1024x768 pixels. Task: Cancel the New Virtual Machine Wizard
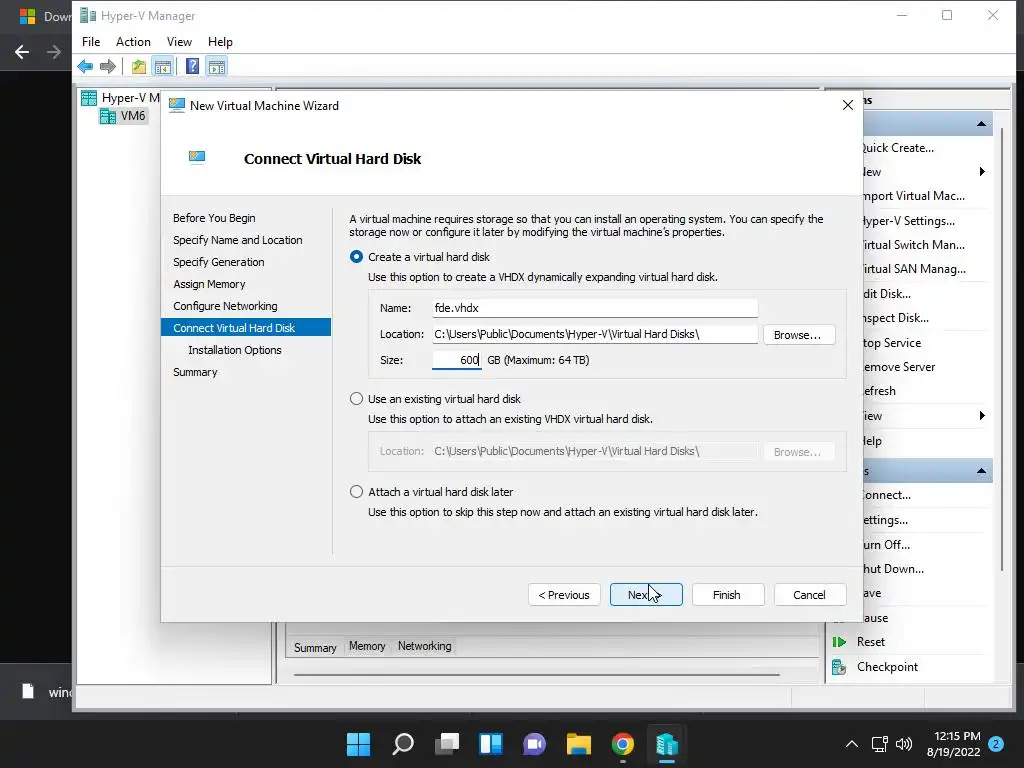(x=809, y=595)
